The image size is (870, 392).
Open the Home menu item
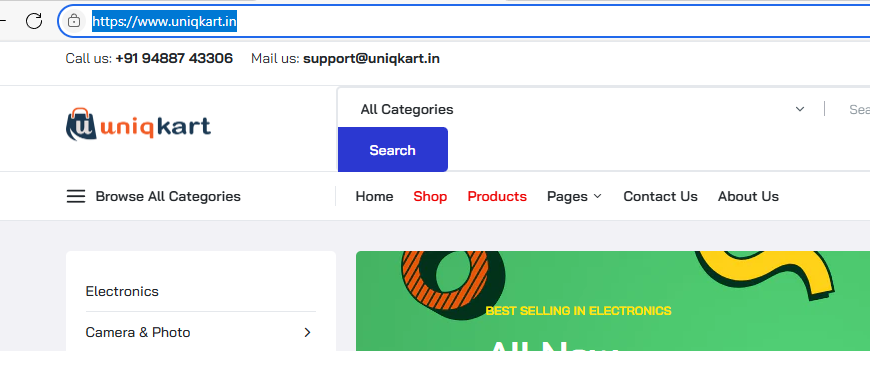375,196
